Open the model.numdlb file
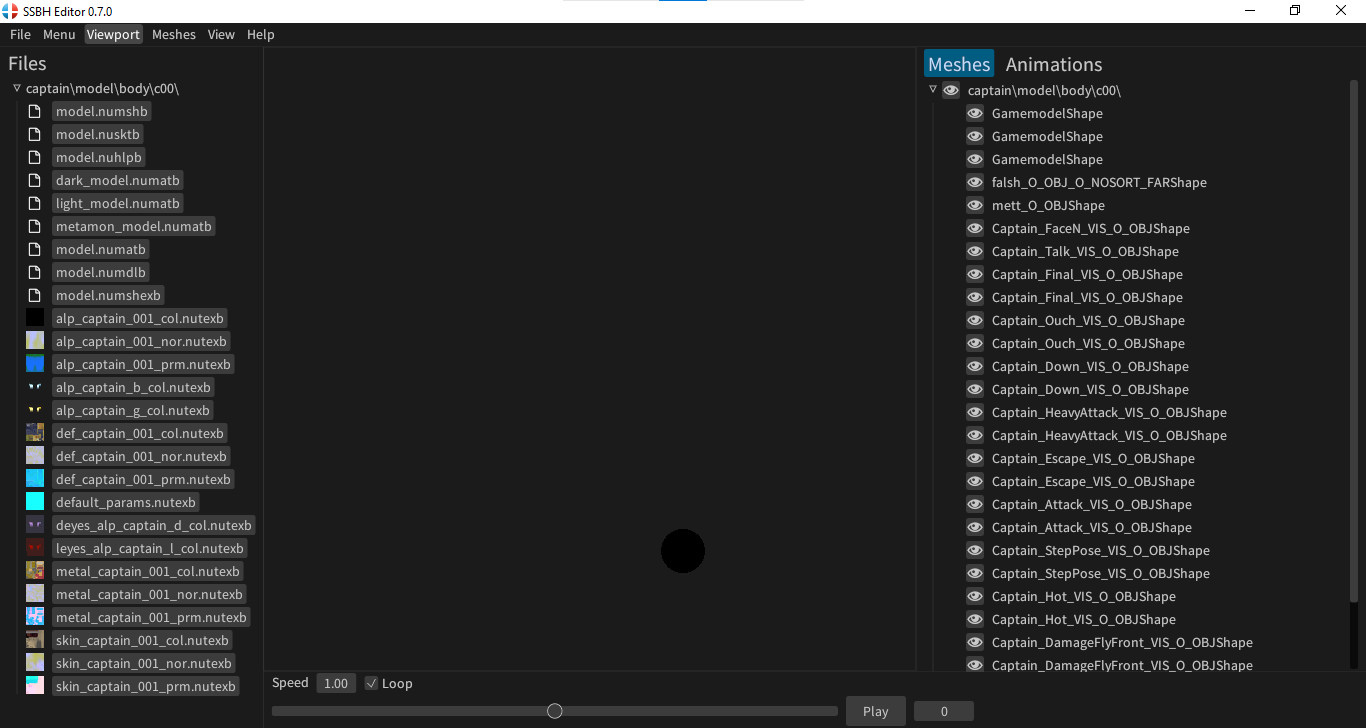 tap(101, 272)
